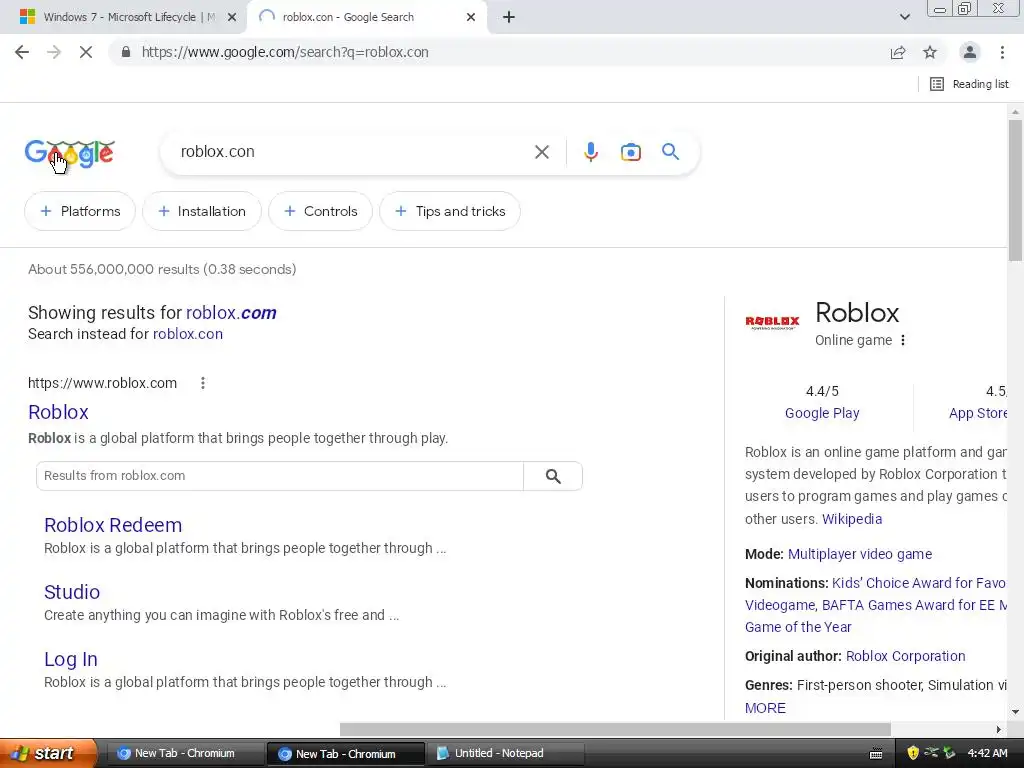Open corrected roblox.com results link
1024x768 pixels.
click(231, 313)
